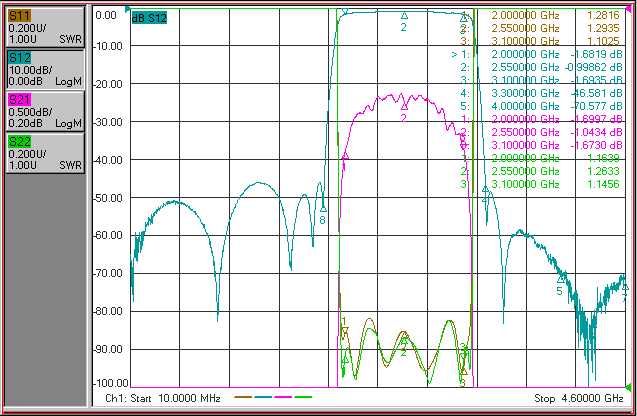Select the S22 SWR trace panel

[x=45, y=154]
